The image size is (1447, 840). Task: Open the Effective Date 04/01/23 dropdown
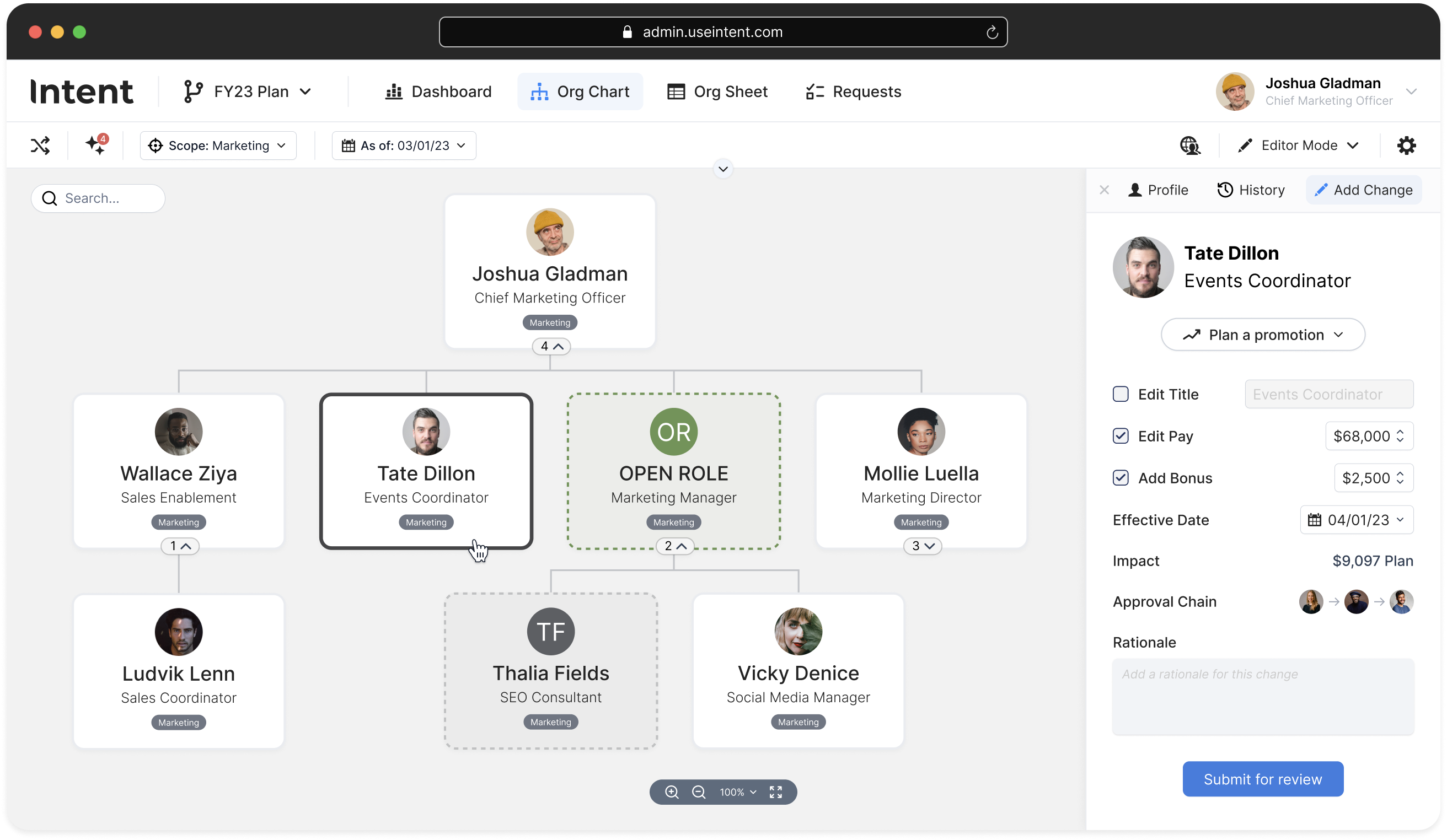pyautogui.click(x=1356, y=520)
